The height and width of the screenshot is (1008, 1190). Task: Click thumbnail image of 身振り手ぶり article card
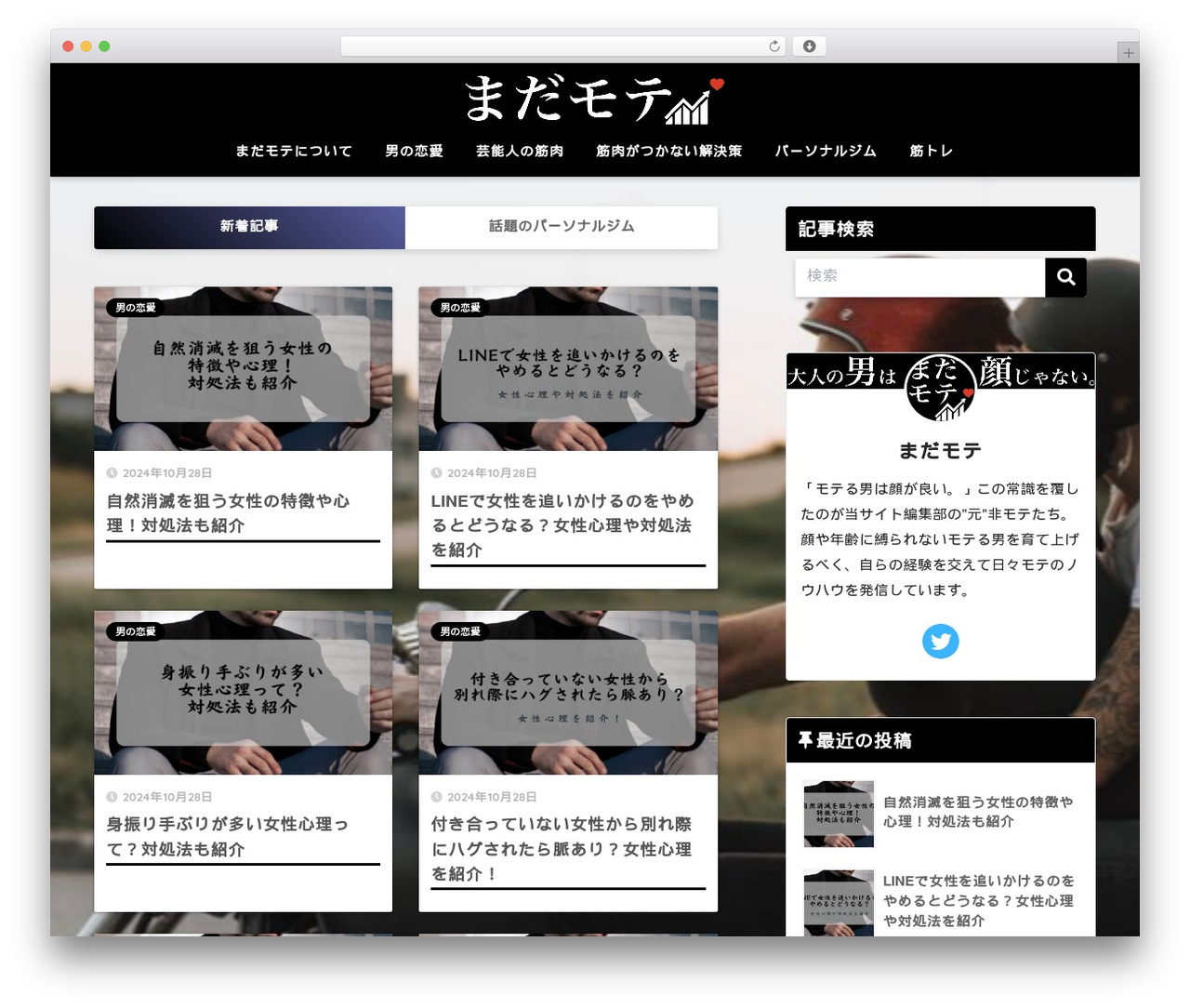pos(243,693)
